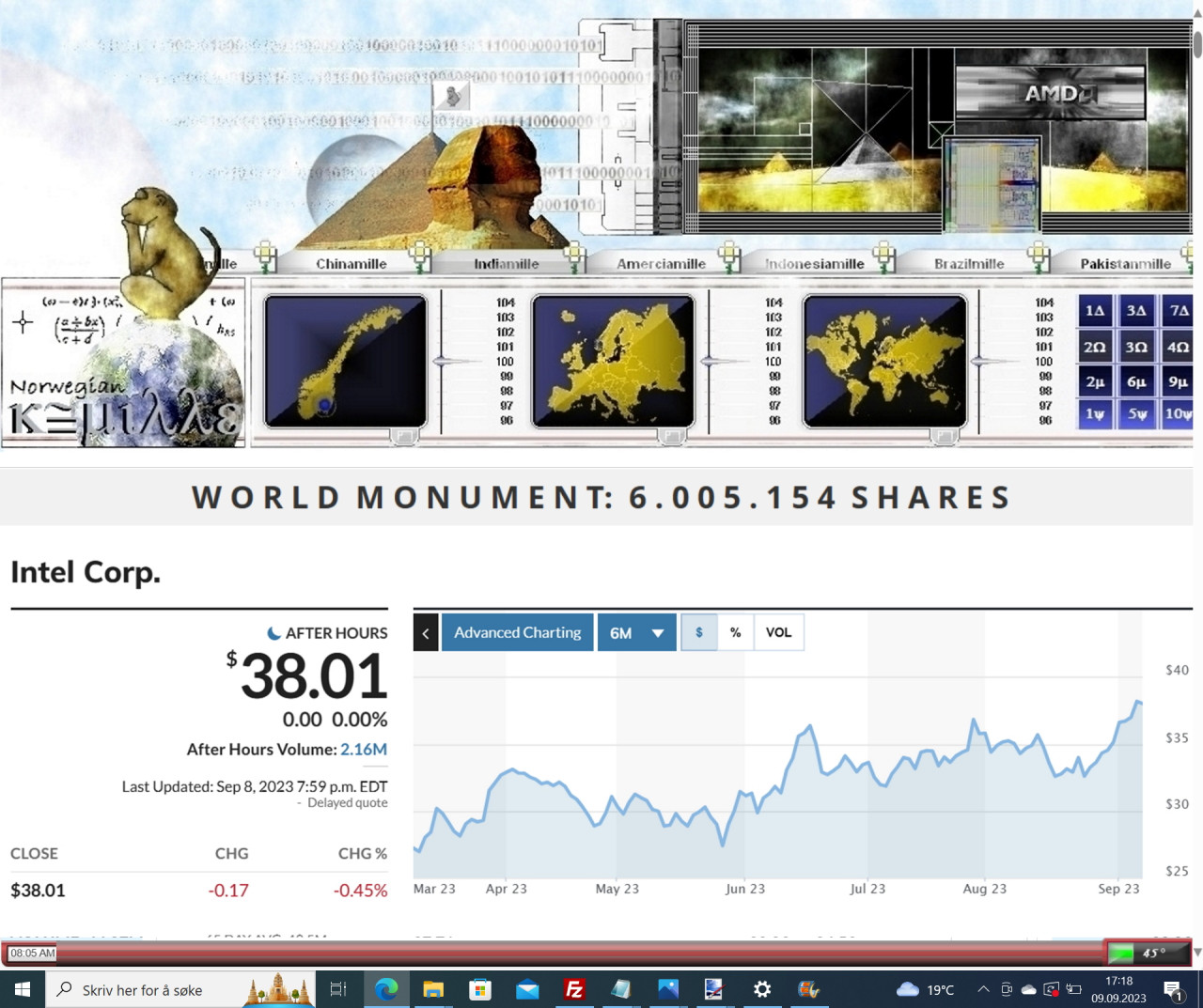Open the notification center icon
1203x1008 pixels.
1173,989
